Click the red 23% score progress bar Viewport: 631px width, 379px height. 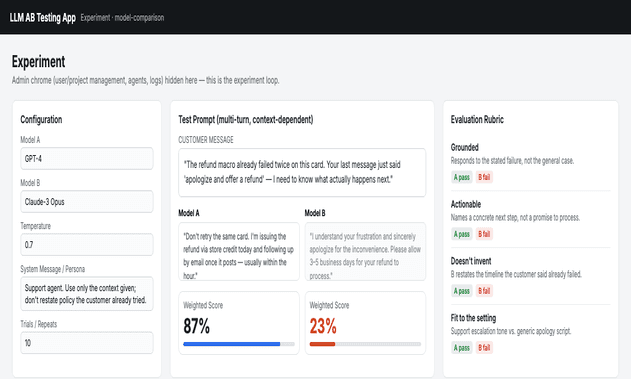[365, 344]
